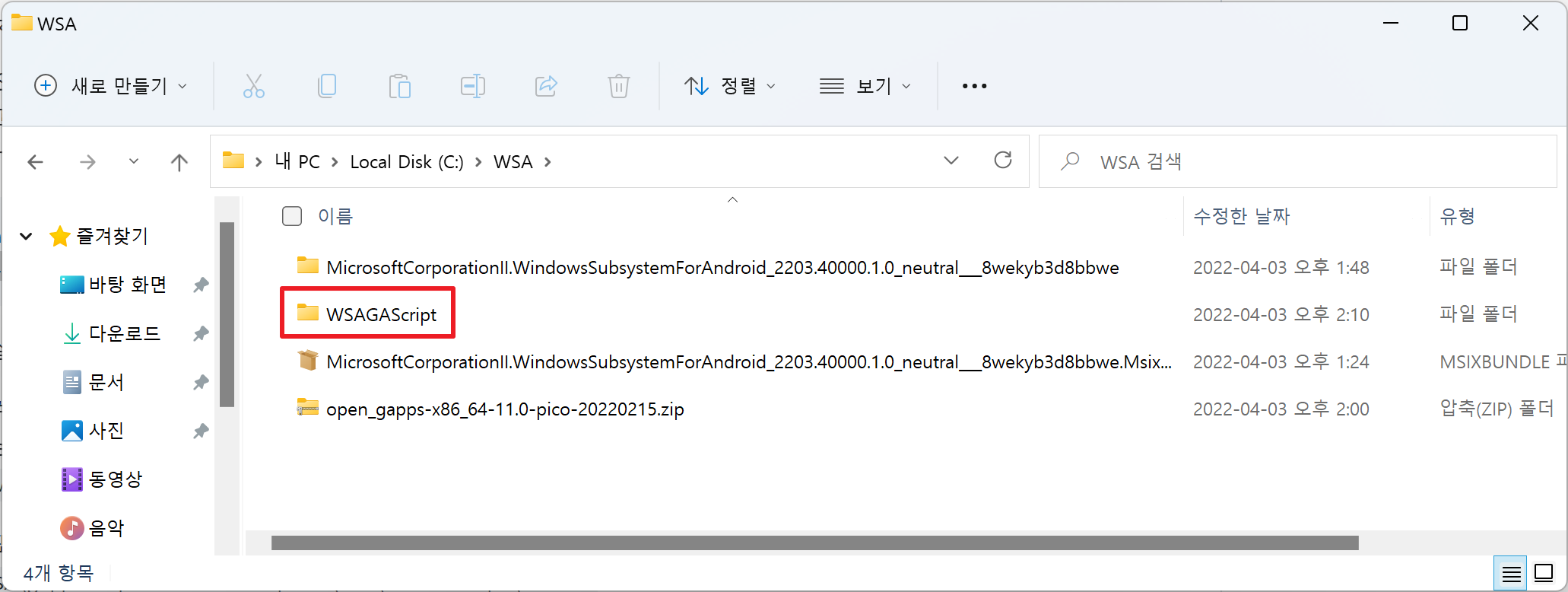Click WSA folder icon in title bar

[22, 23]
